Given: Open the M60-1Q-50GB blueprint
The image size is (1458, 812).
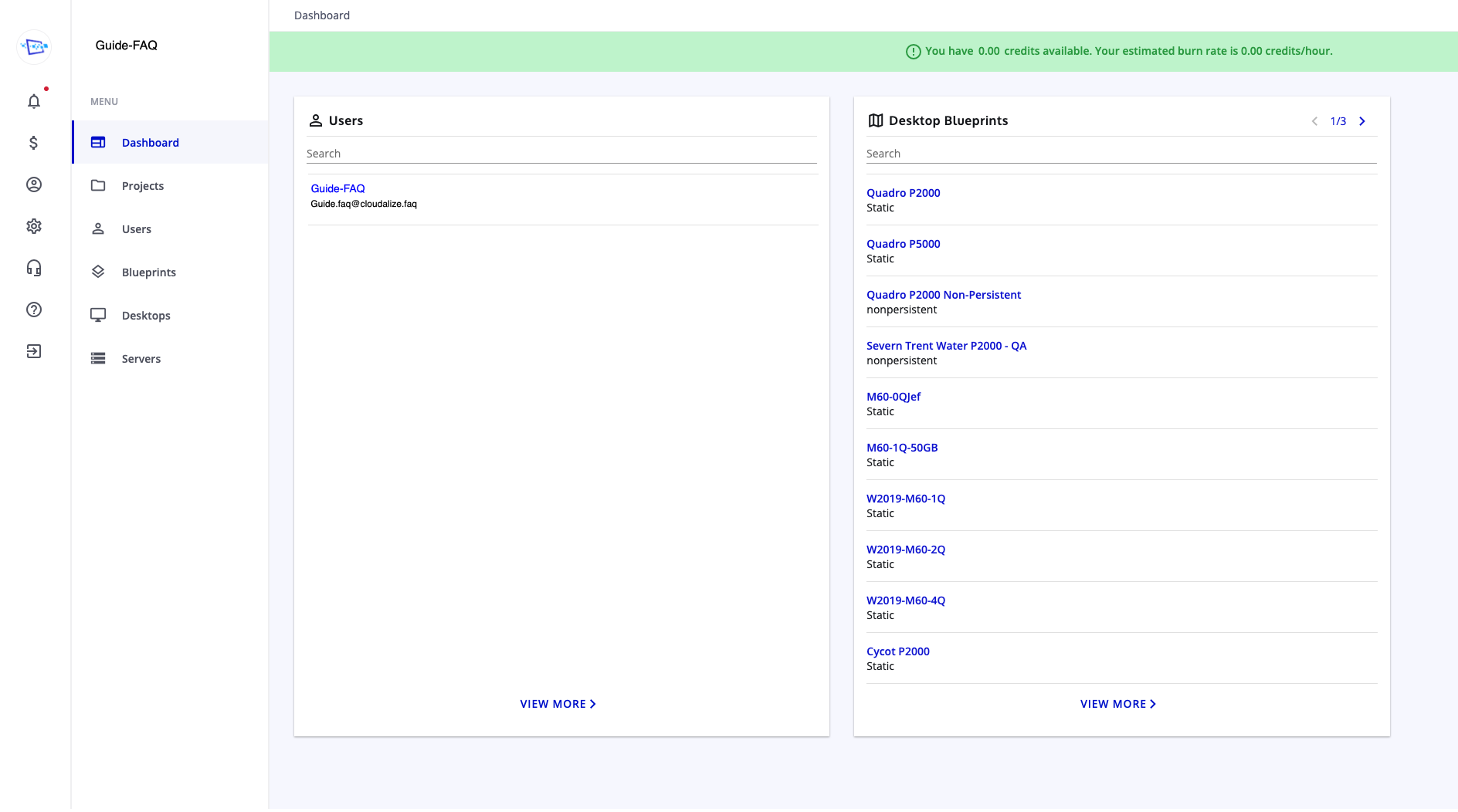Looking at the screenshot, I should pyautogui.click(x=902, y=448).
